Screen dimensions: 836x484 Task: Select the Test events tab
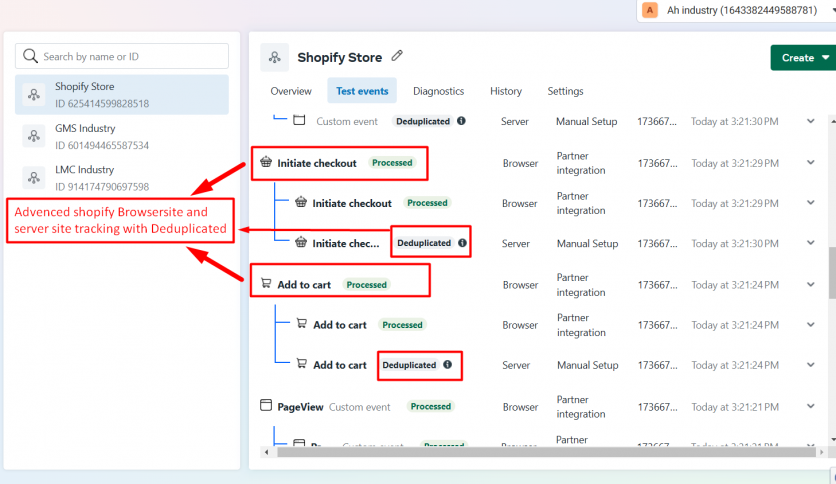pyautogui.click(x=362, y=91)
